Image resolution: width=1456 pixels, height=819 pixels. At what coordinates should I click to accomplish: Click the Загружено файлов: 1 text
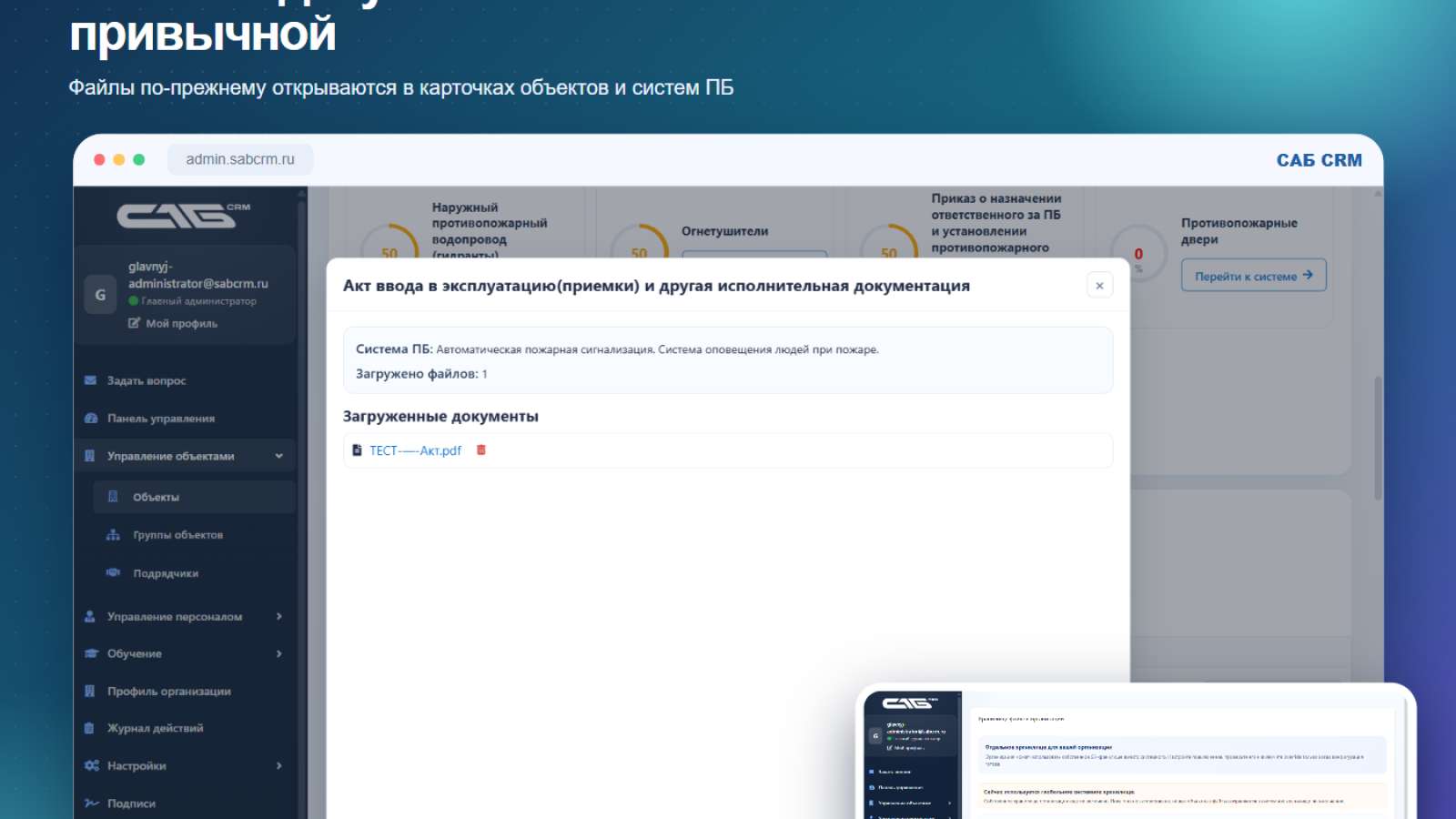[x=421, y=374]
